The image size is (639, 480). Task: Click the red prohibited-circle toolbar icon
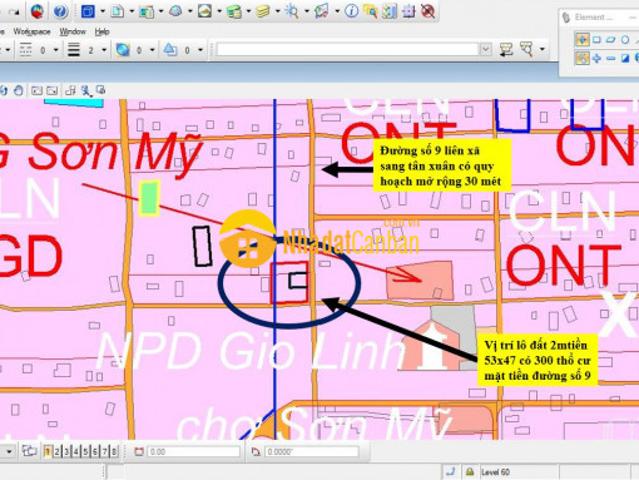(428, 11)
